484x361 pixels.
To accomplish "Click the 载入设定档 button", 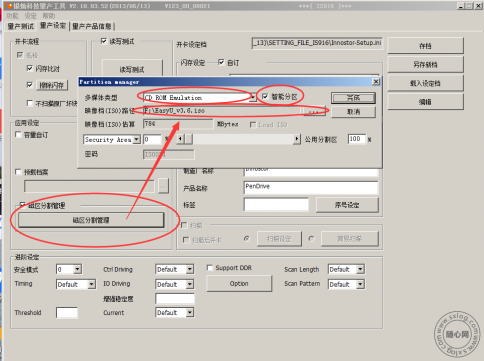I will [x=425, y=83].
